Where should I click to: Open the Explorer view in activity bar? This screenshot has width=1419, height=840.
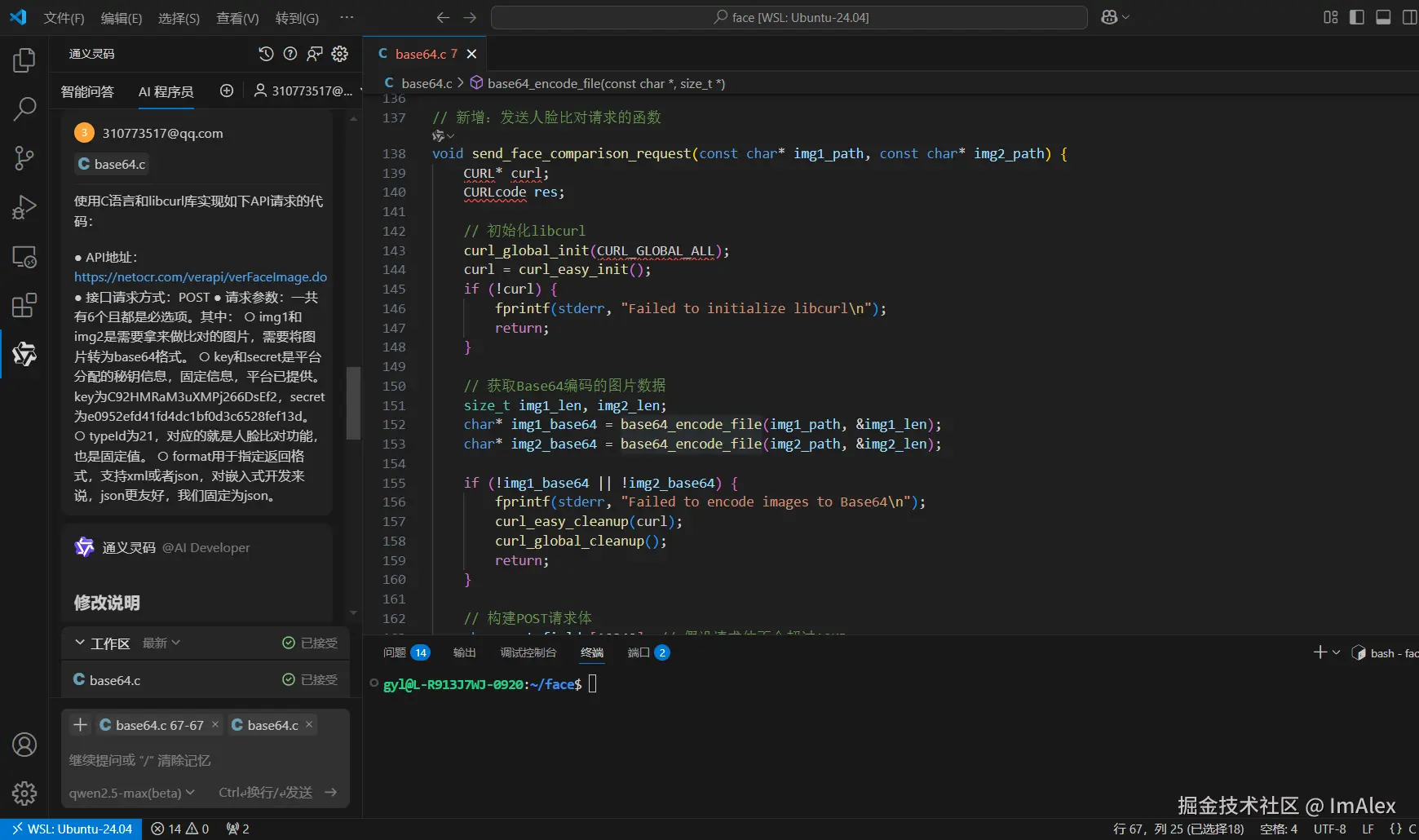pyautogui.click(x=24, y=60)
